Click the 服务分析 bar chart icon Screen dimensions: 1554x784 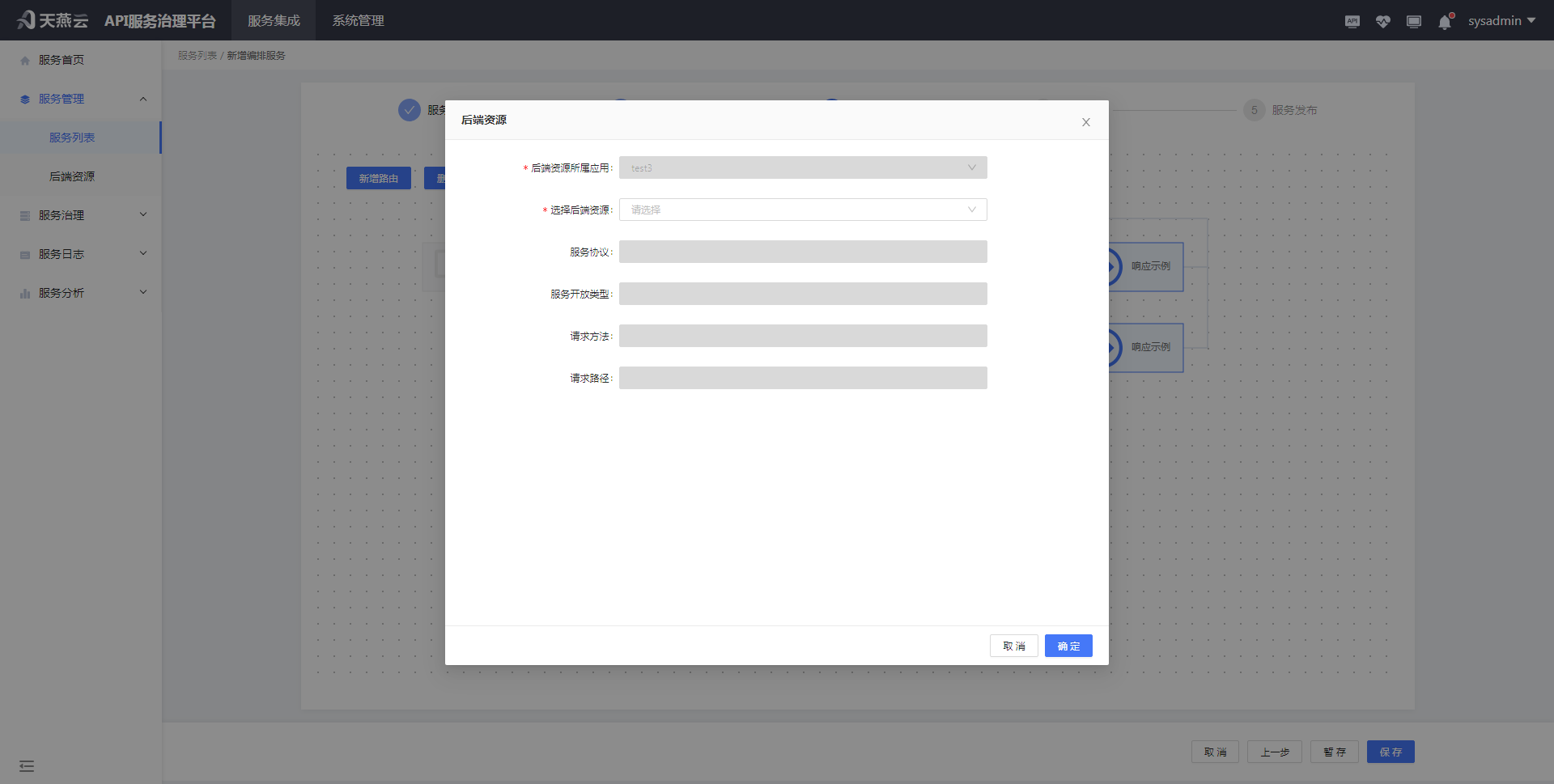click(23, 292)
